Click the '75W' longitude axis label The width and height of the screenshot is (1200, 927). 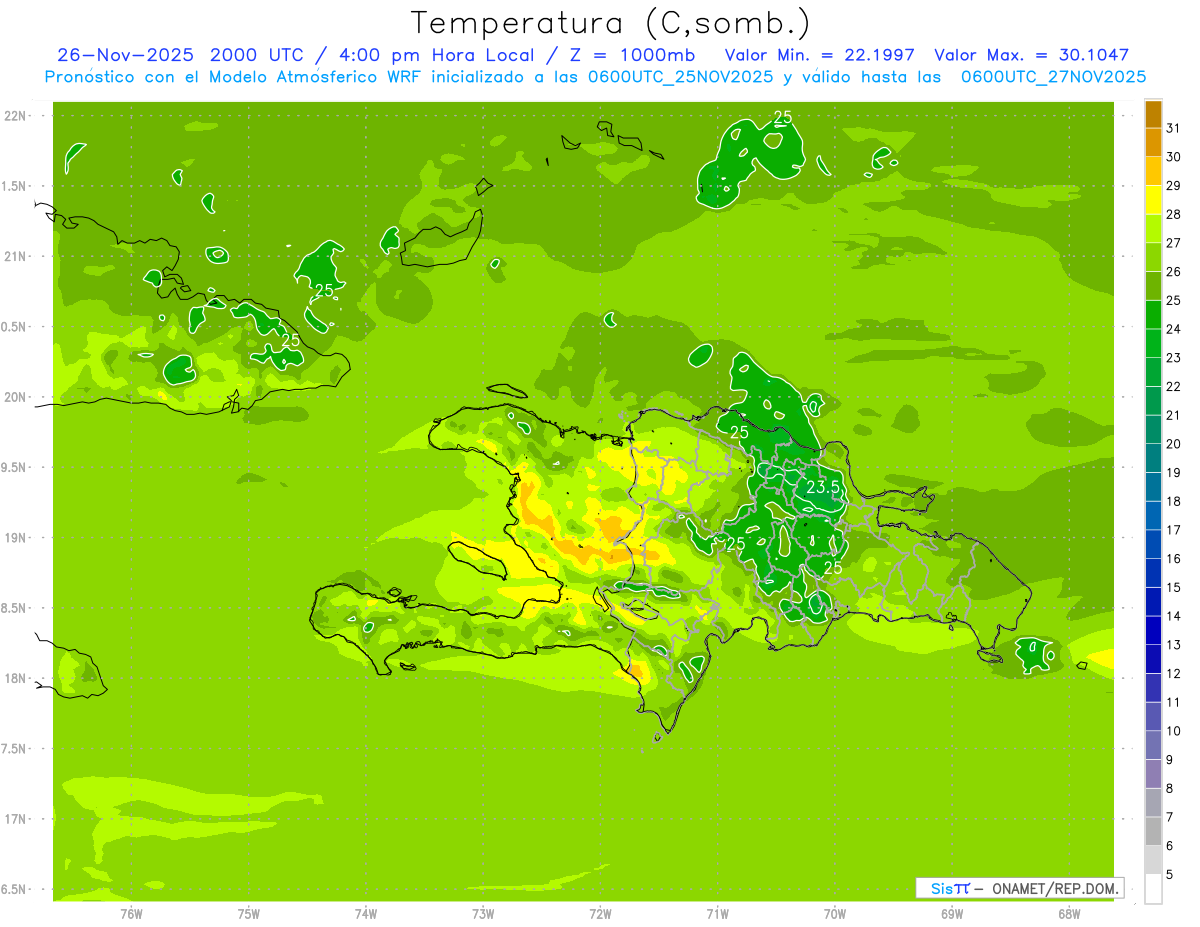point(248,914)
